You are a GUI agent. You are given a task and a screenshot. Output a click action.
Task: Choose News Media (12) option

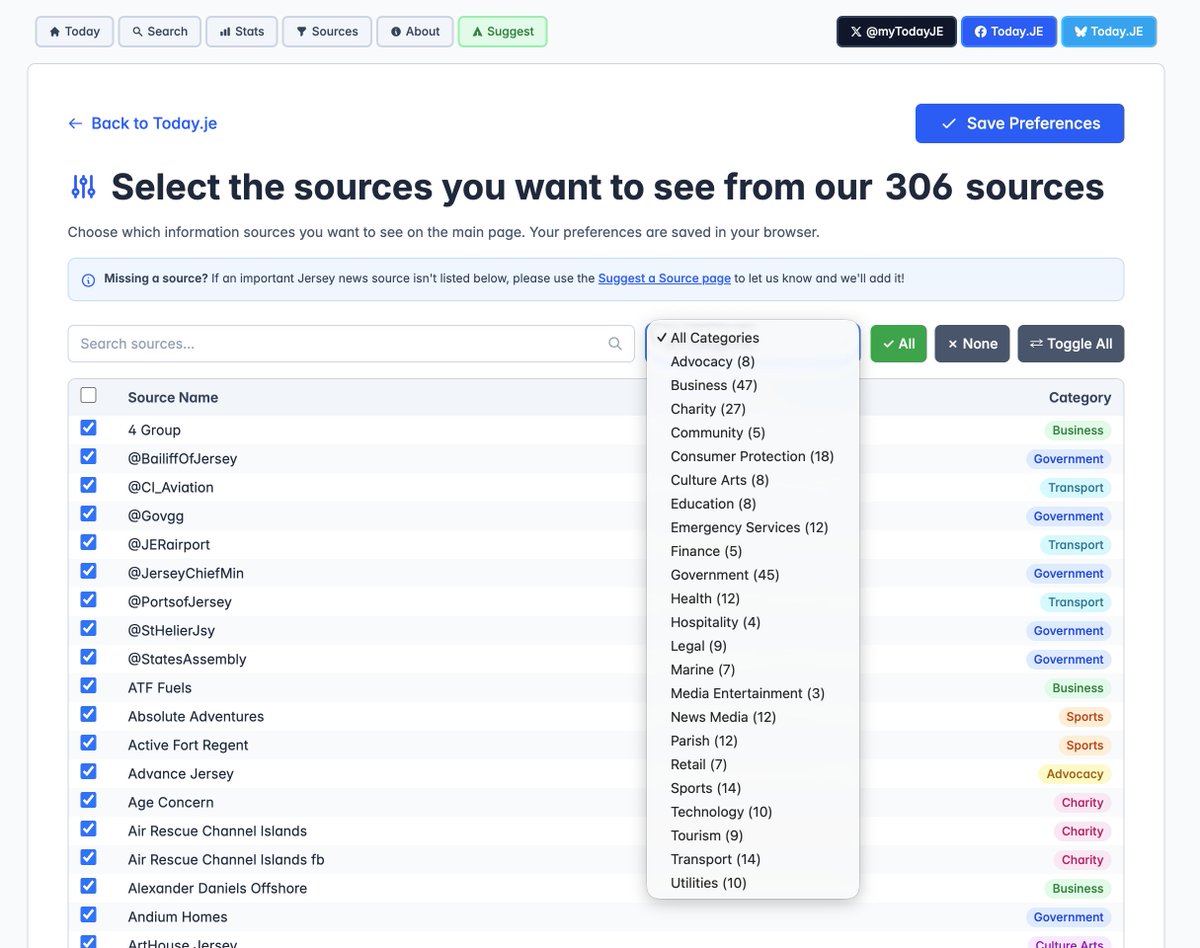pyautogui.click(x=752, y=717)
